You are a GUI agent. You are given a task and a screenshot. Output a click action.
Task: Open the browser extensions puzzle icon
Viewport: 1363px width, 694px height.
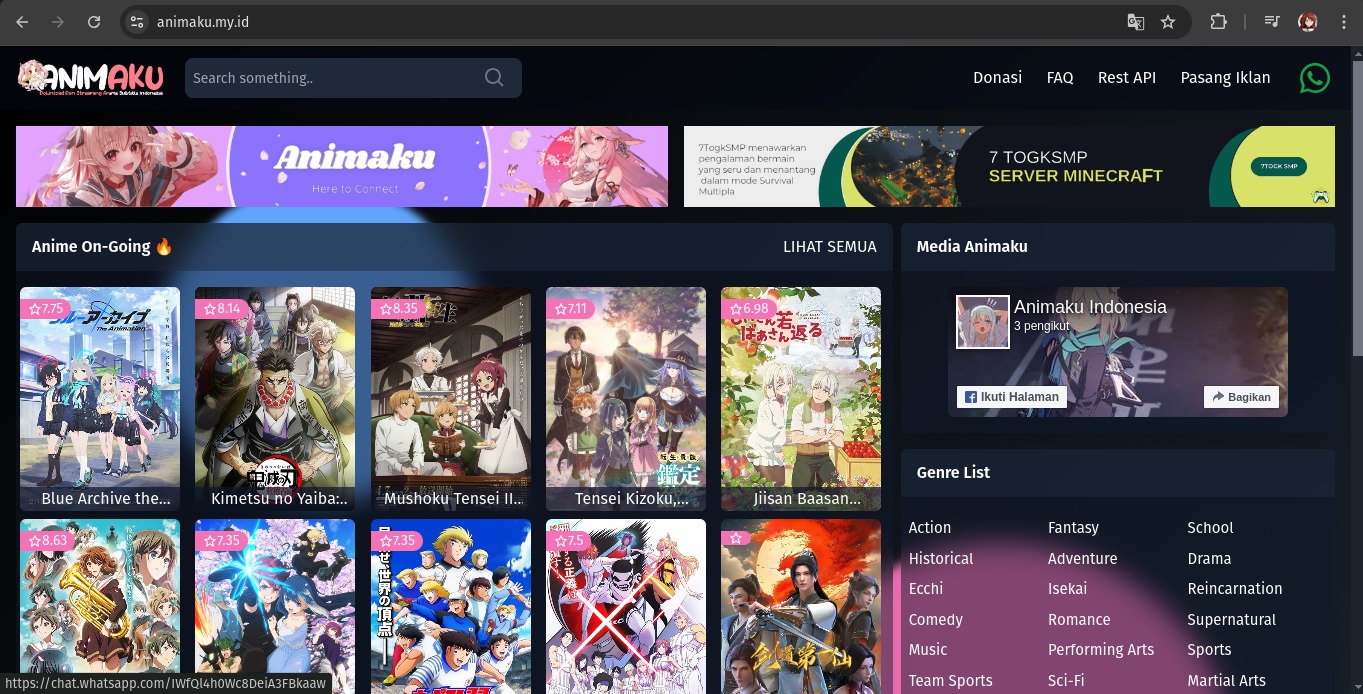[1218, 22]
